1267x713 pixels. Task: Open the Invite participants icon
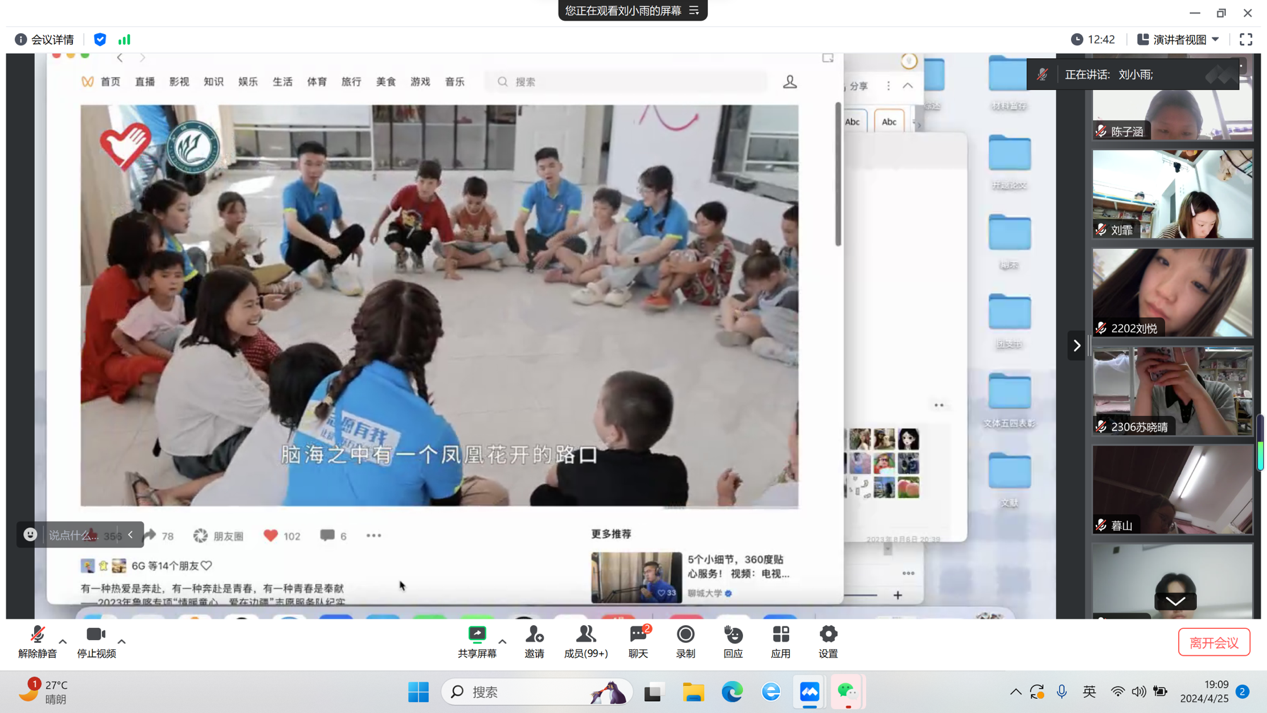coord(534,635)
